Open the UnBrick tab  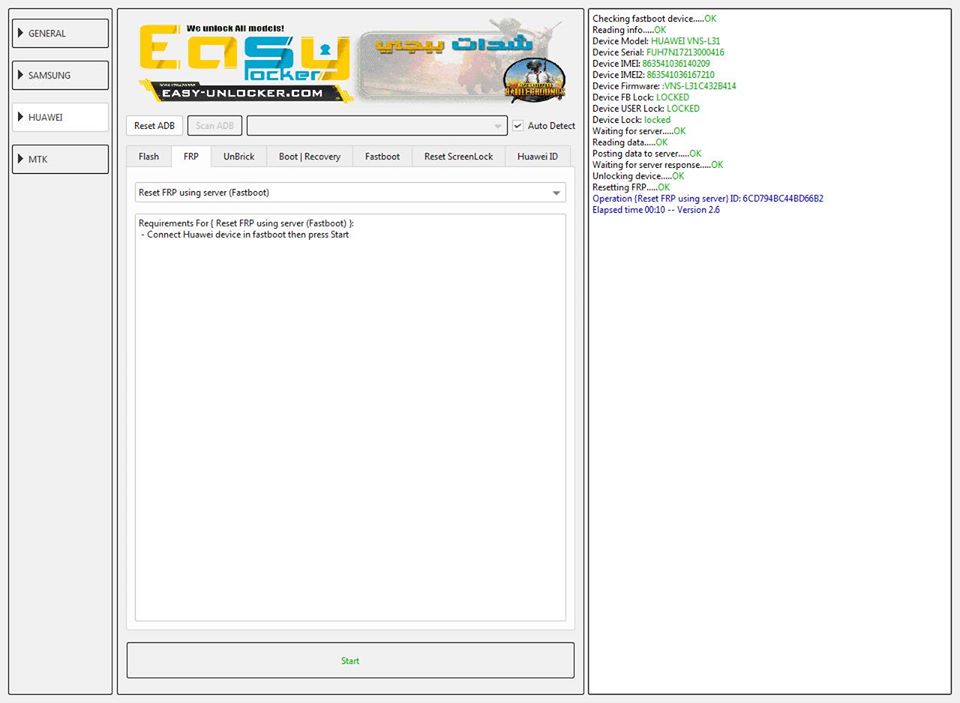[x=239, y=157]
